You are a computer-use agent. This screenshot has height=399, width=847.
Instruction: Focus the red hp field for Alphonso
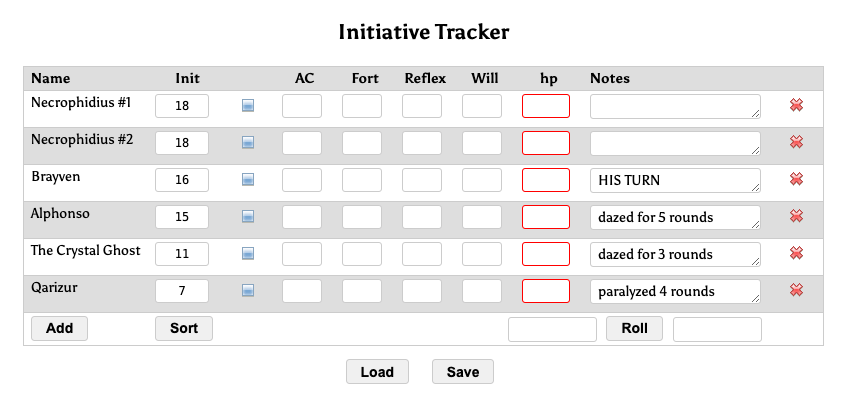(x=546, y=217)
